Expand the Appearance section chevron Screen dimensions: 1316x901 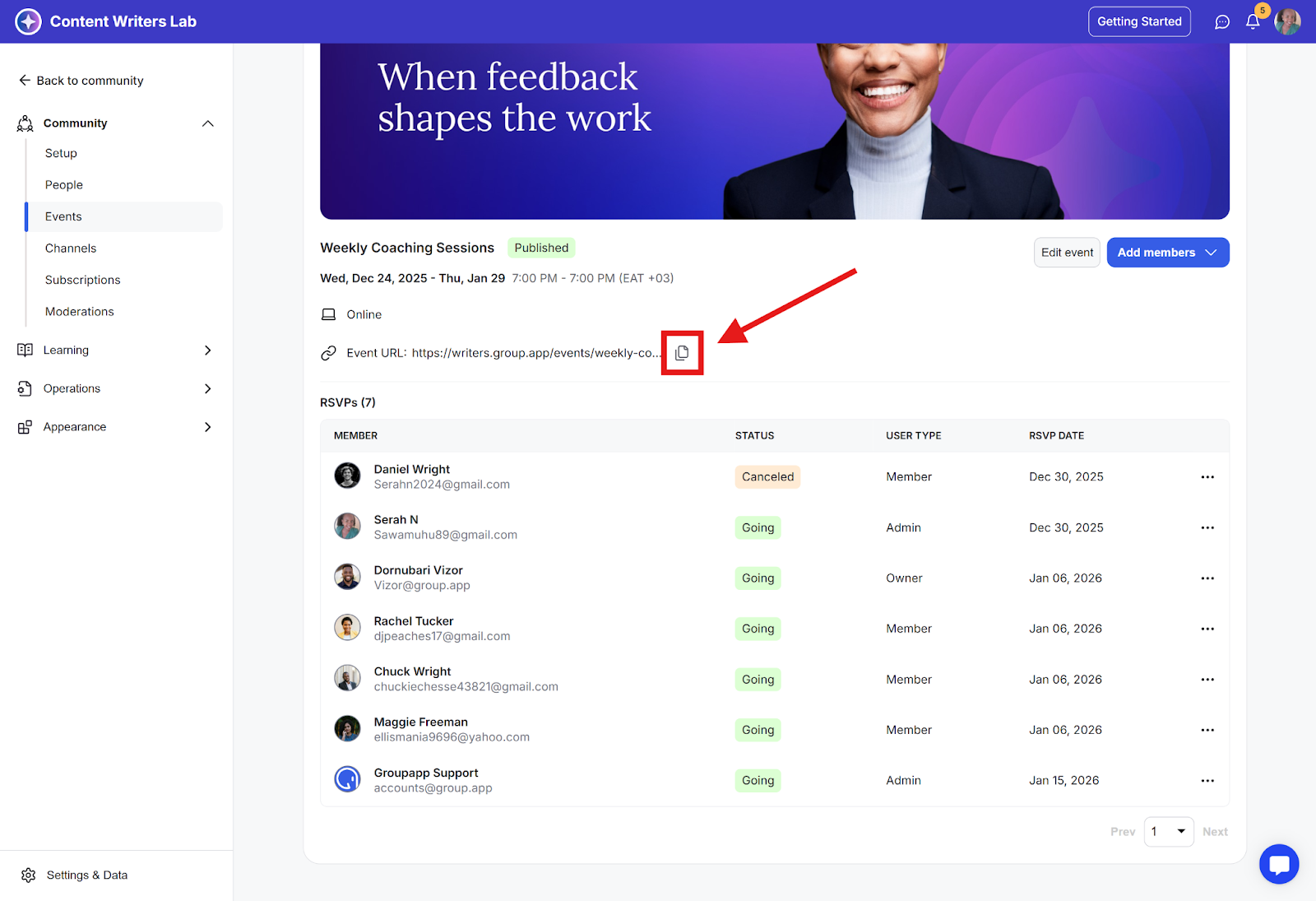208,427
